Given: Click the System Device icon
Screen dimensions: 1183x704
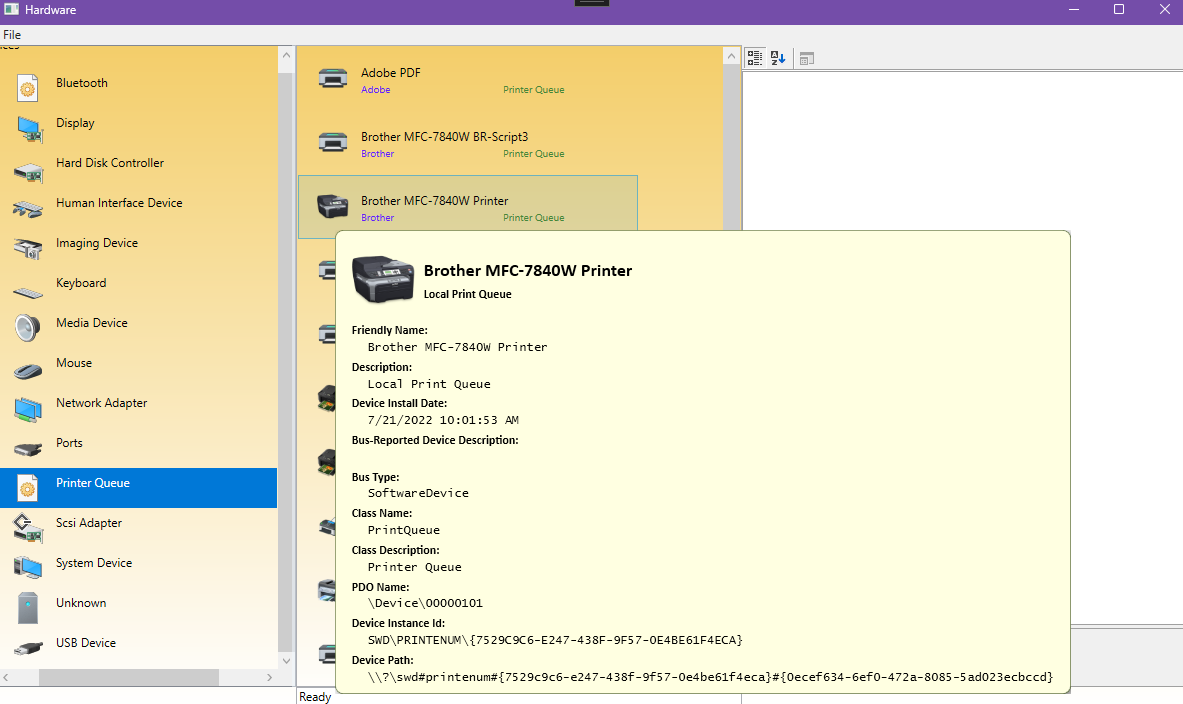Looking at the screenshot, I should pyautogui.click(x=28, y=567).
